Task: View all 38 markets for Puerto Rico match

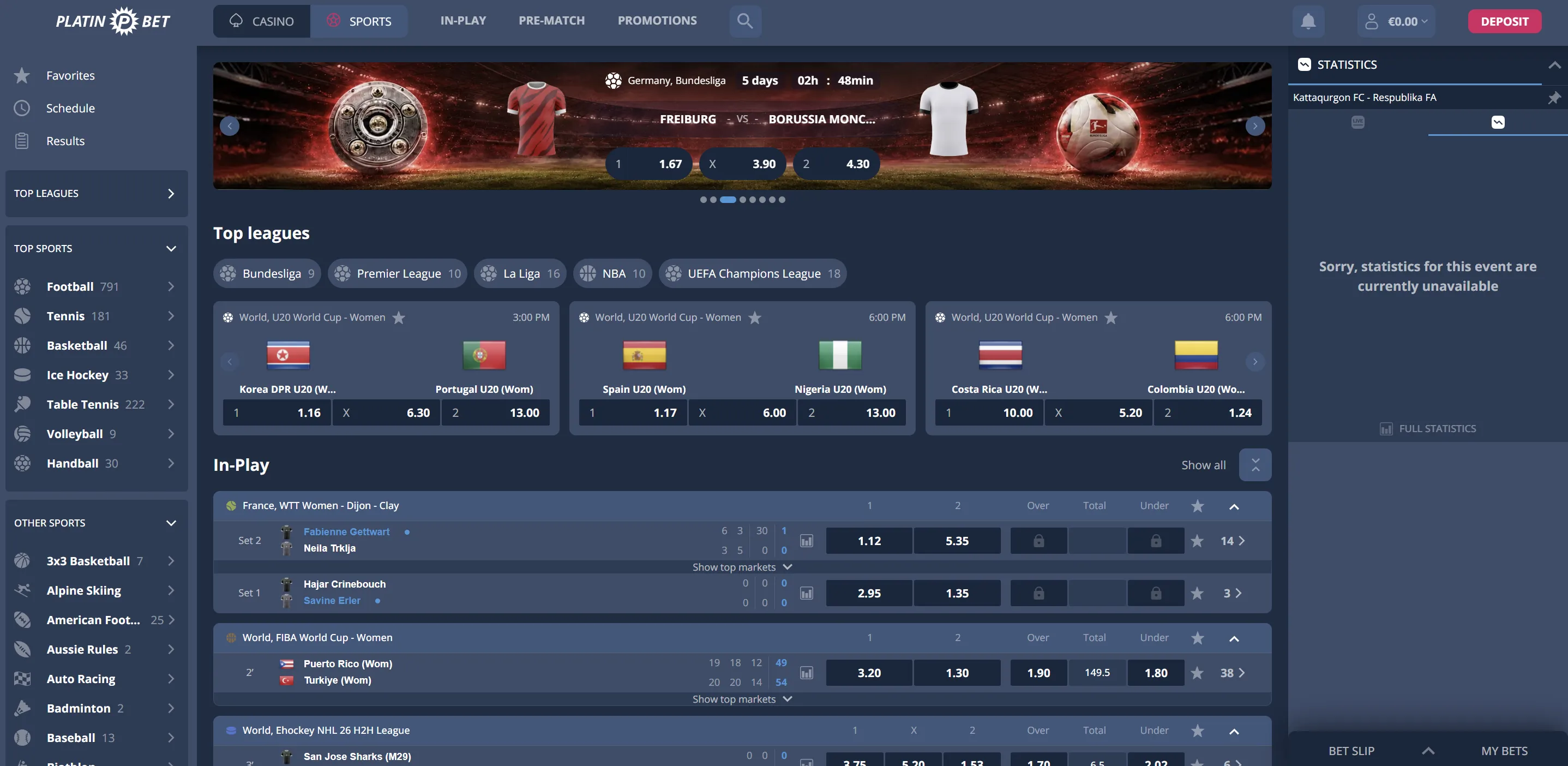Action: (1233, 673)
